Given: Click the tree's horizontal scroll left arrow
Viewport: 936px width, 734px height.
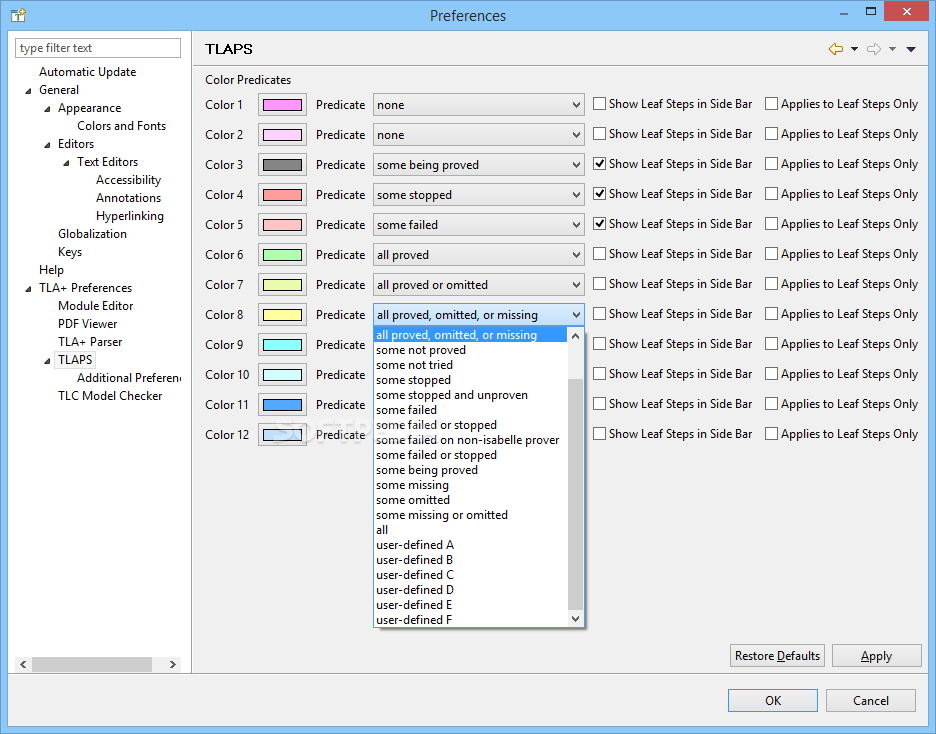Looking at the screenshot, I should (x=23, y=665).
